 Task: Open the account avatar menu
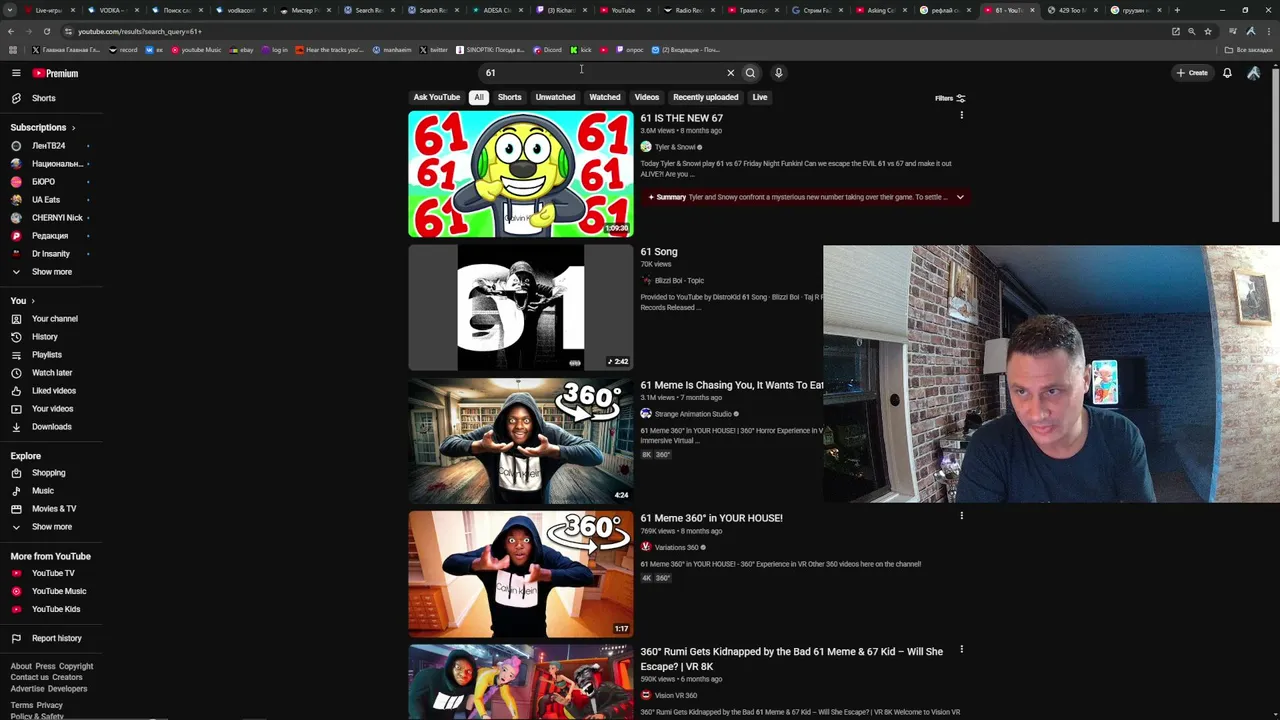pos(1253,73)
